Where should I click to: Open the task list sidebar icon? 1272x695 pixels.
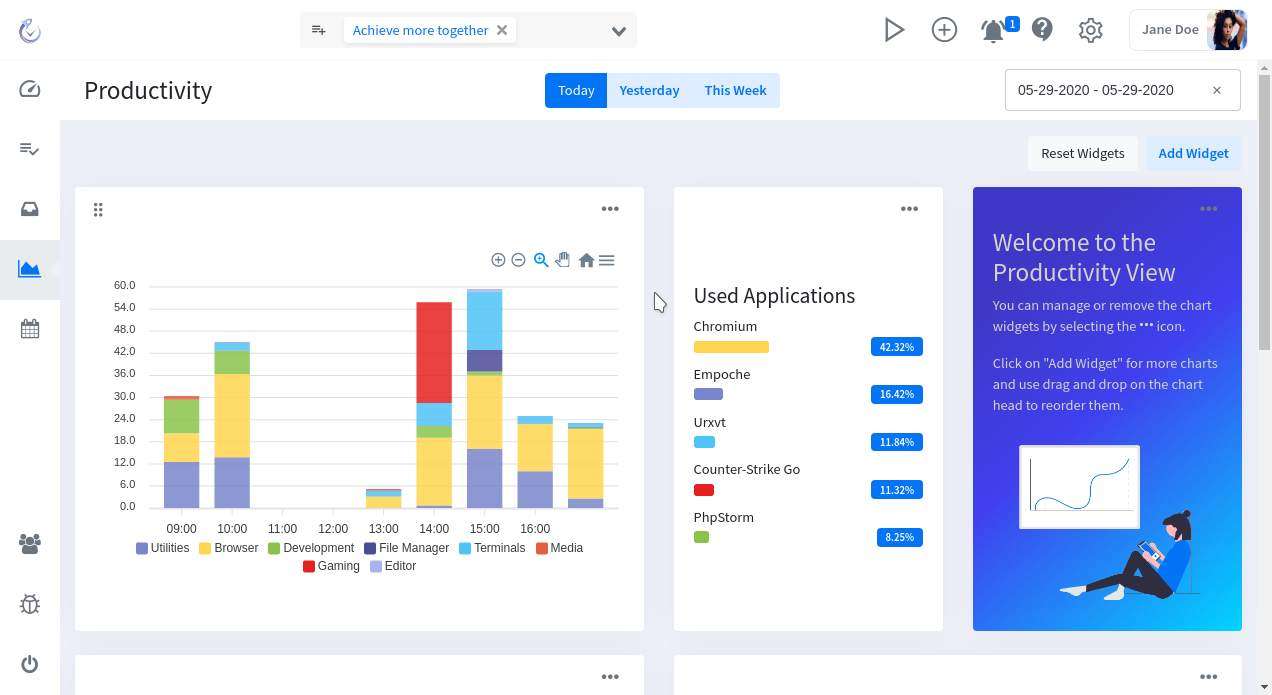(x=30, y=149)
